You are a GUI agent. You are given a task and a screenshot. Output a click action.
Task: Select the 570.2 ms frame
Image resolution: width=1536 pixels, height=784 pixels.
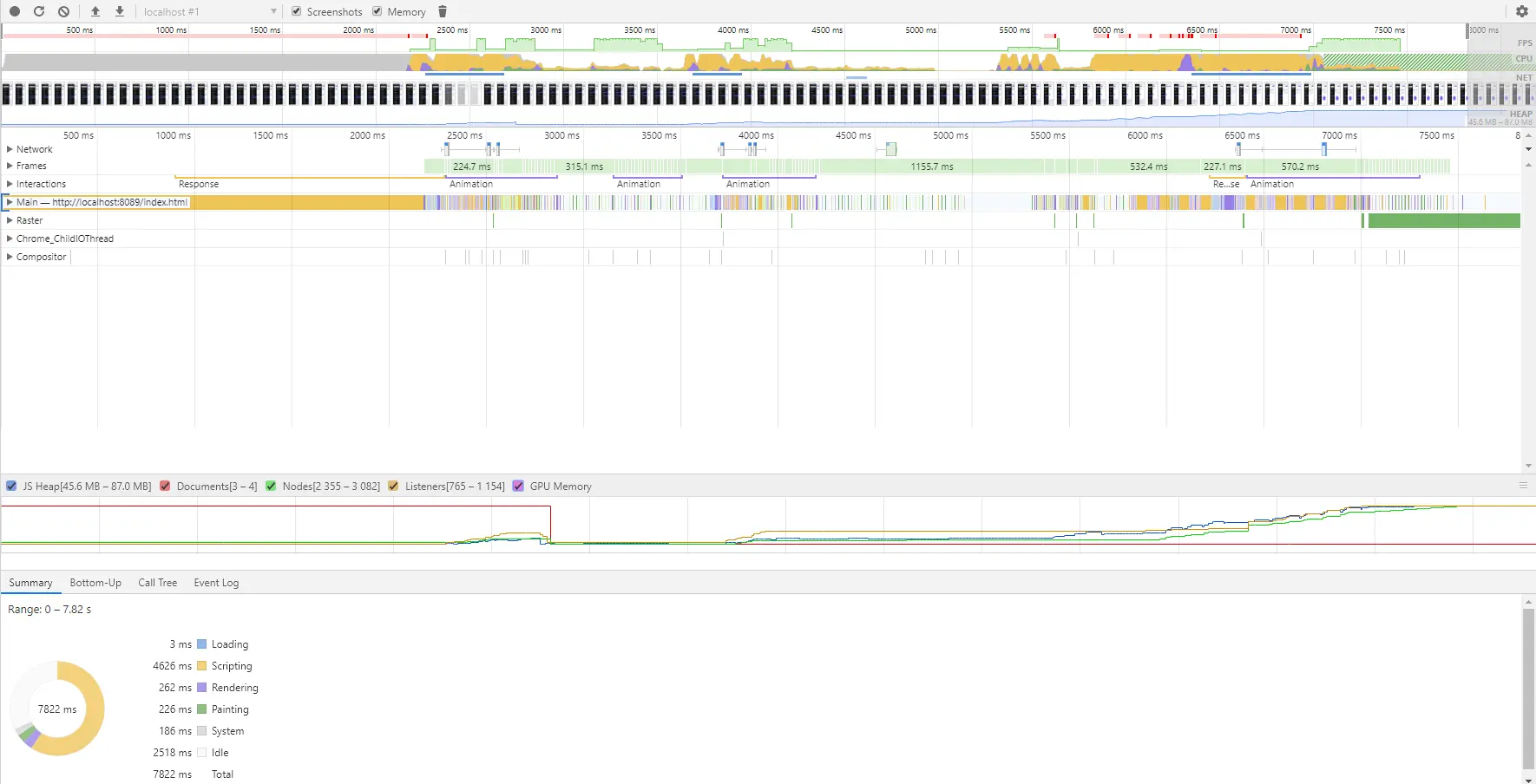point(1300,166)
